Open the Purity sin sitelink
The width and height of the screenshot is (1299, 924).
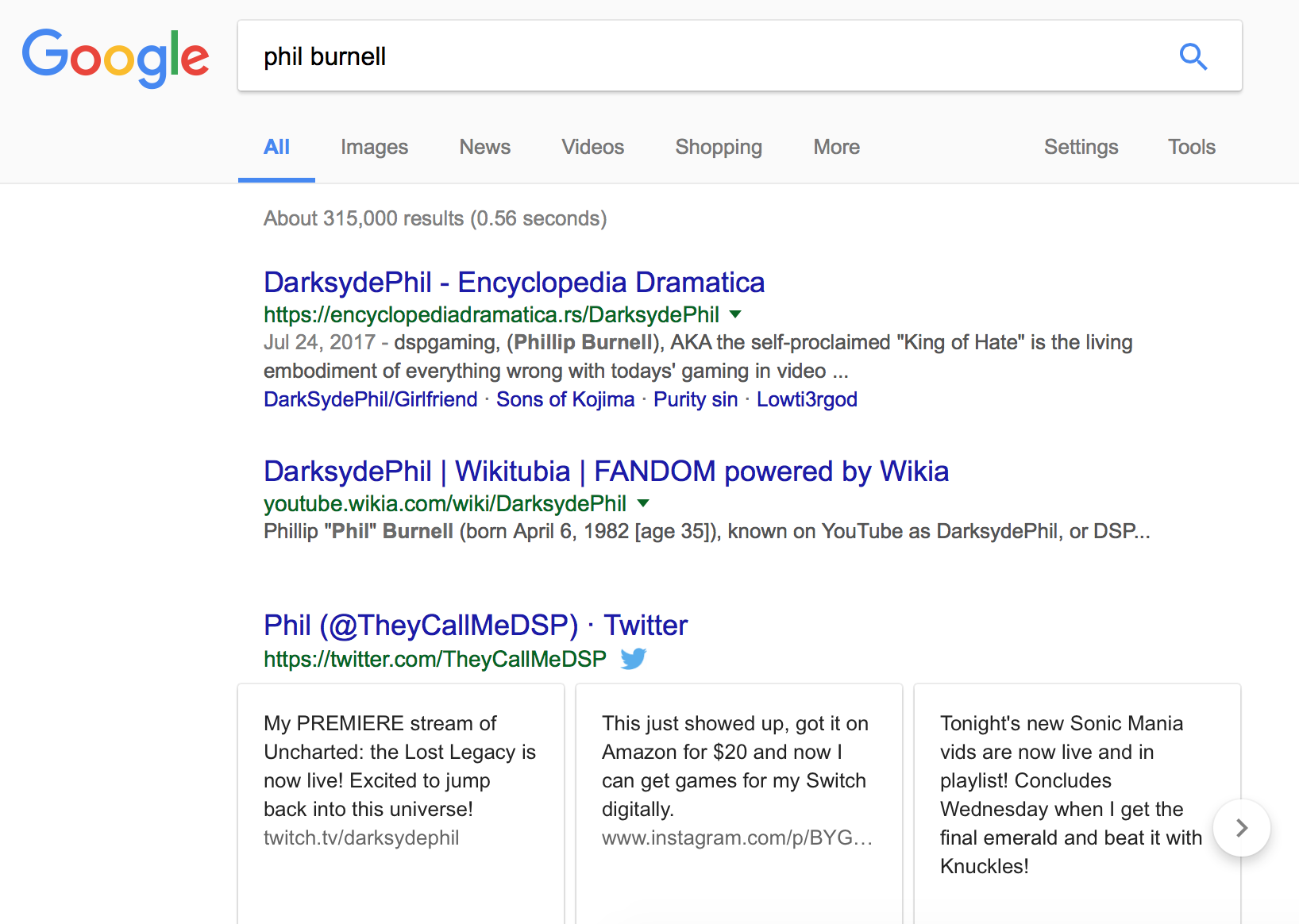pyautogui.click(x=696, y=399)
